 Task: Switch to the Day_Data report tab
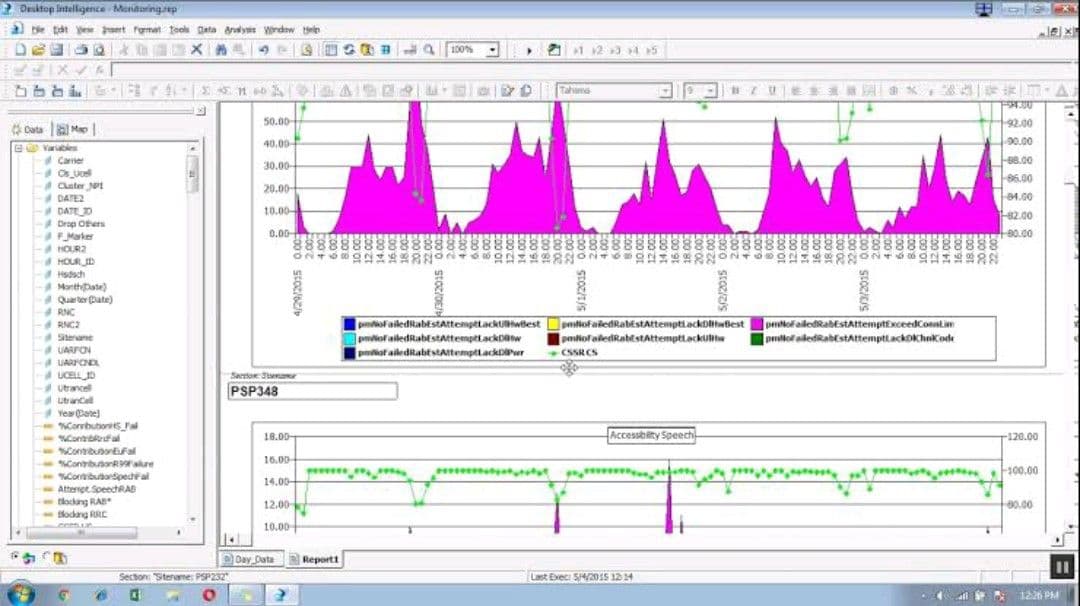pos(253,560)
